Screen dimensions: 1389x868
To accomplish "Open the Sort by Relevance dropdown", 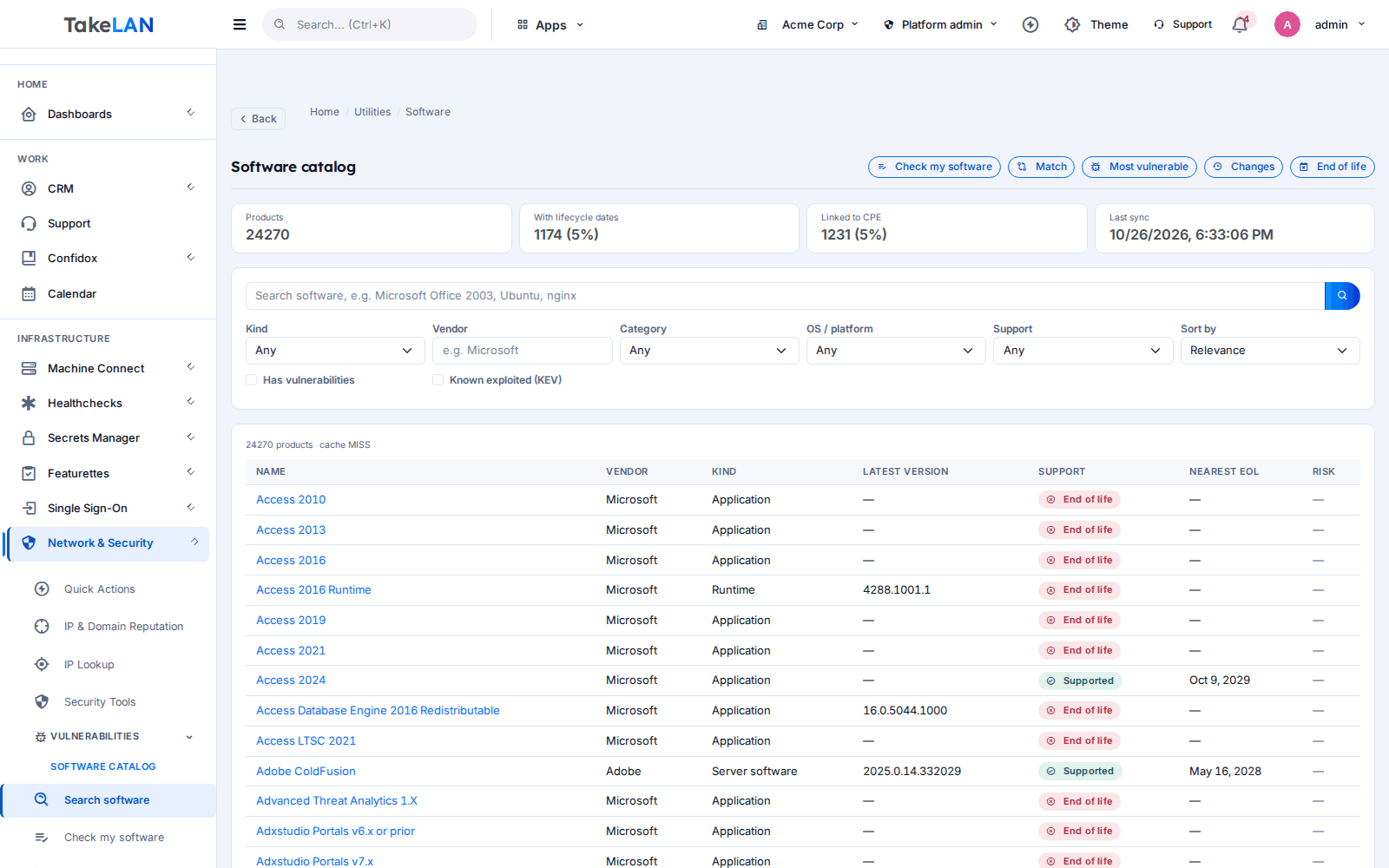I will [x=1270, y=351].
